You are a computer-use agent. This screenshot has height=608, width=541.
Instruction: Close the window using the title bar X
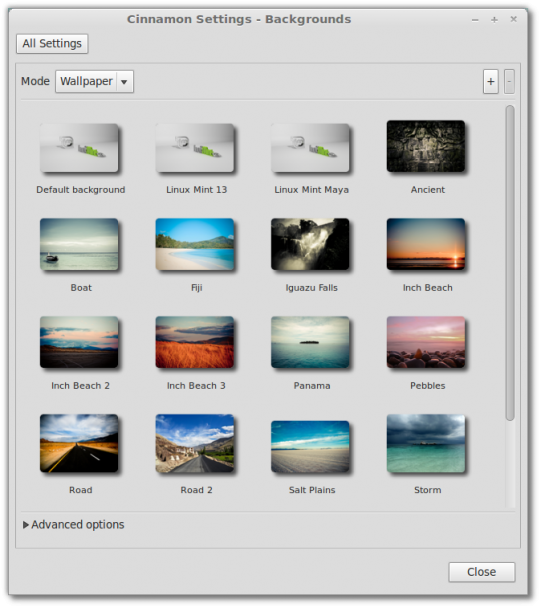tap(513, 19)
